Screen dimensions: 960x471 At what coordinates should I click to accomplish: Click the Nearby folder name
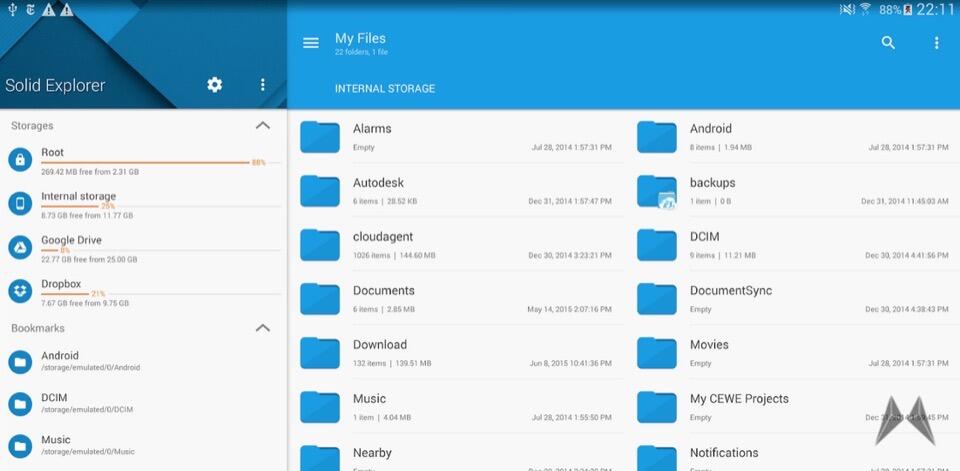coord(372,453)
